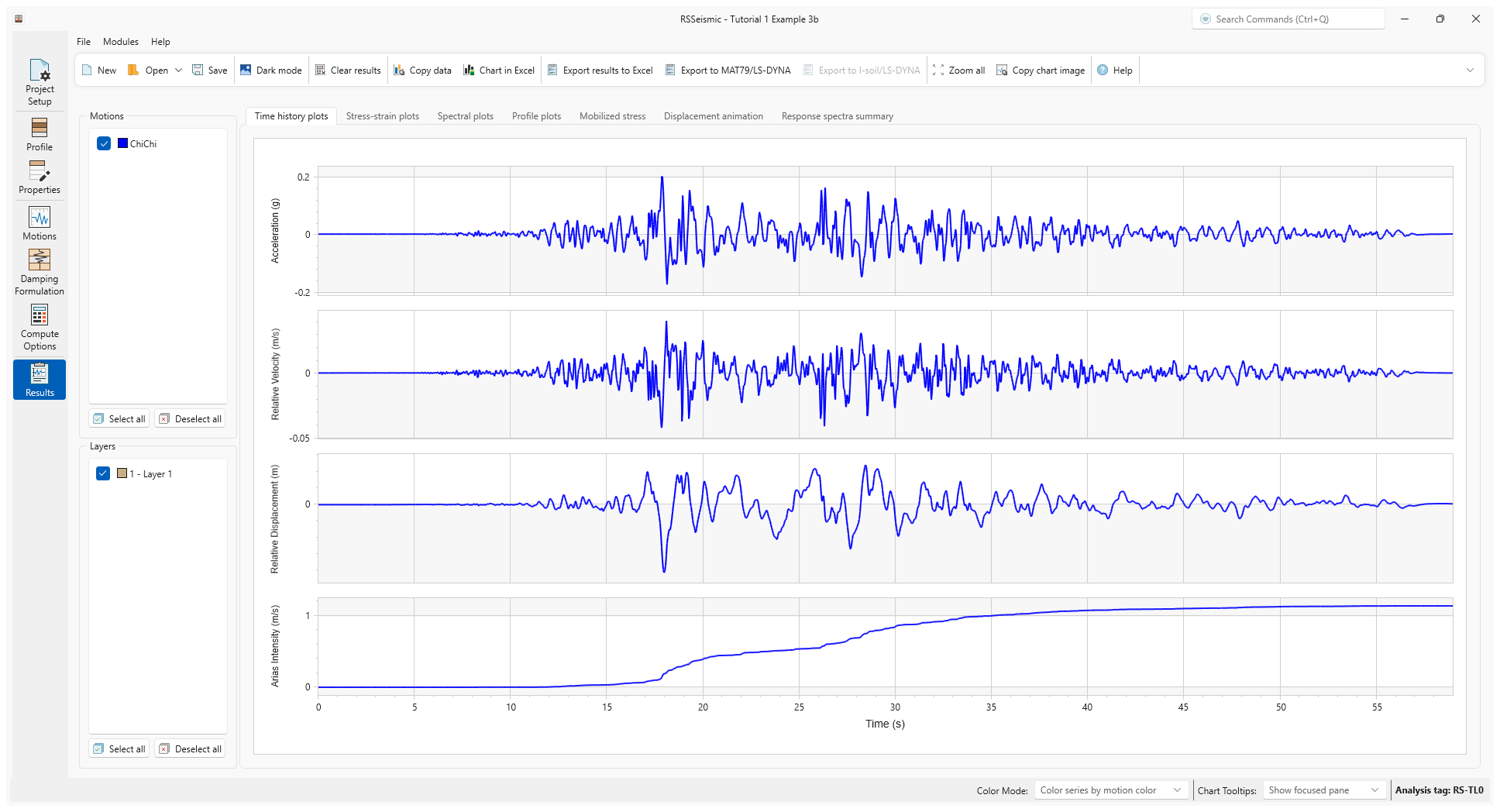
Task: Export to MAT79/LS-DYNA
Action: (728, 71)
